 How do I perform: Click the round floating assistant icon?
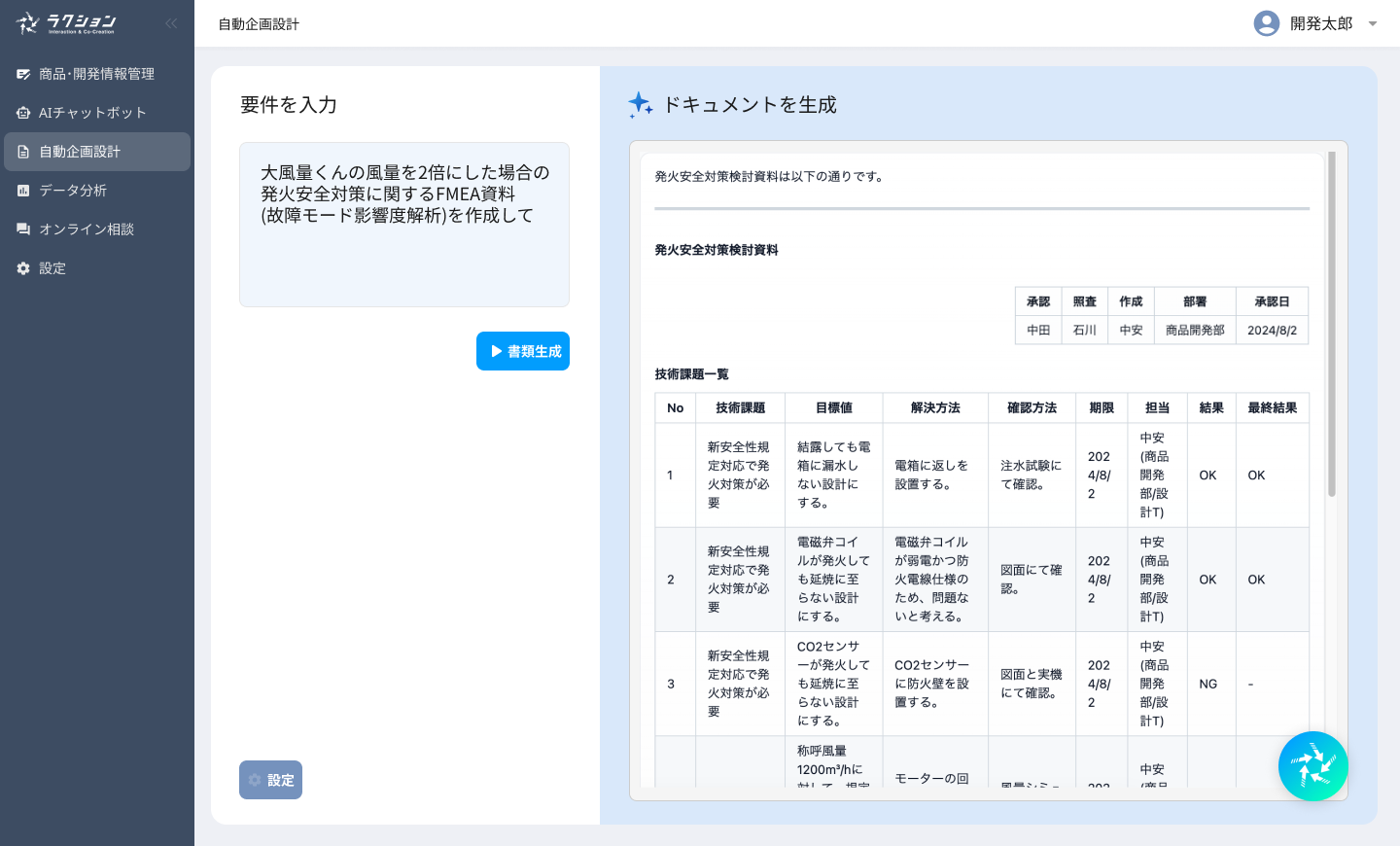1312,766
